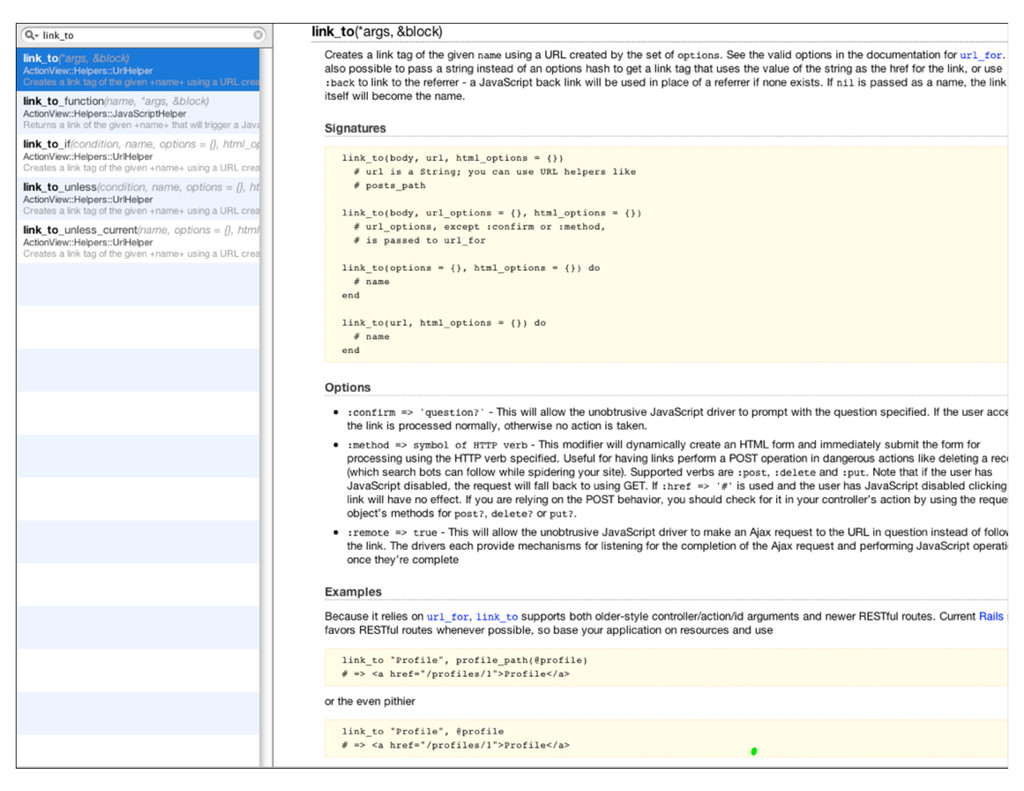
Task: Select link_to_function search result
Action: coord(138,112)
